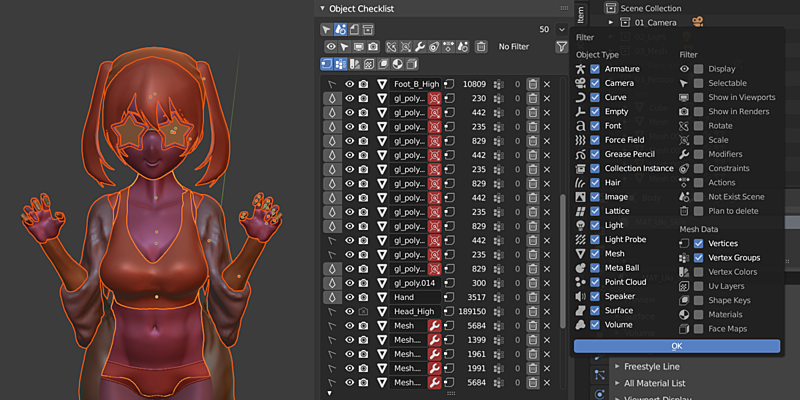Image resolution: width=800 pixels, height=400 pixels.
Task: Select the Head_High object name field
Action: 415,311
